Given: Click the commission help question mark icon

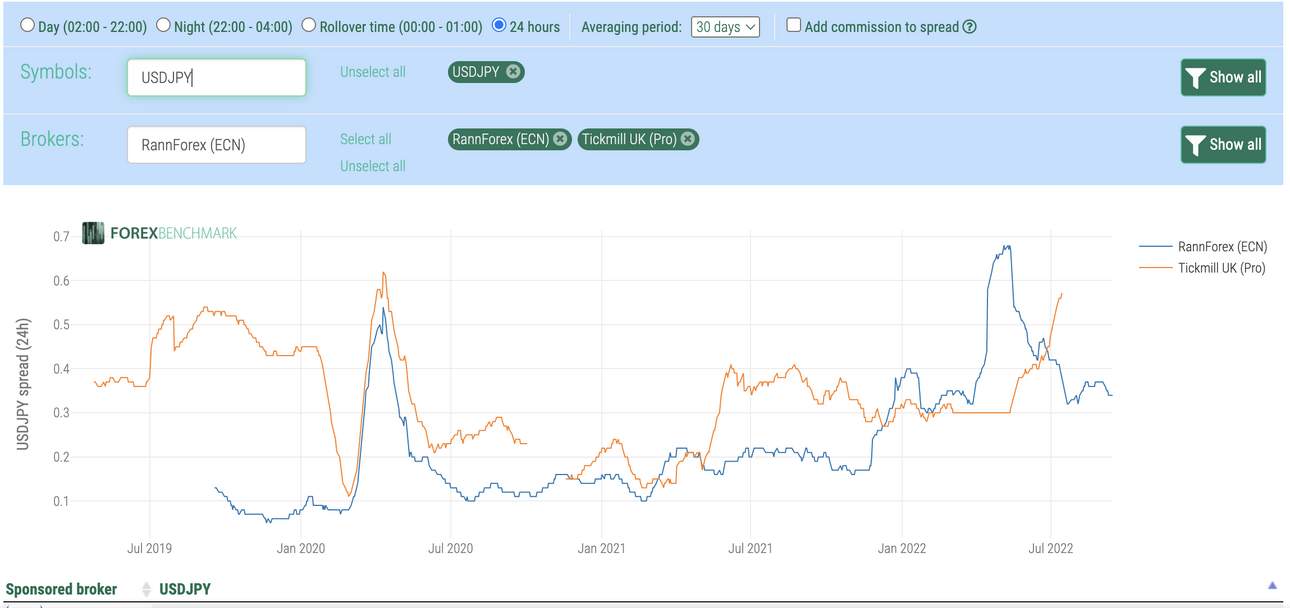Looking at the screenshot, I should [969, 27].
